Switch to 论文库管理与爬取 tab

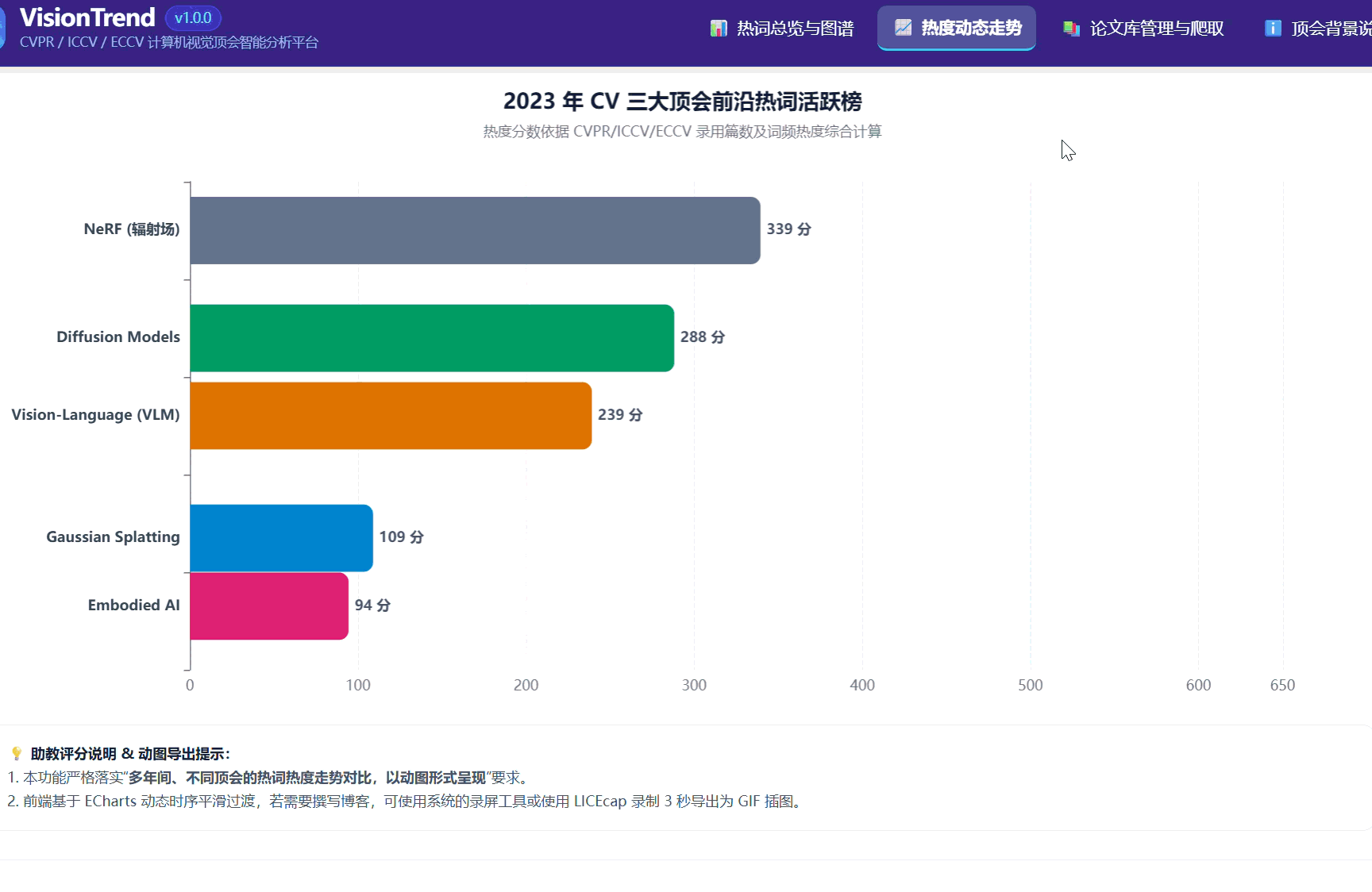click(1143, 29)
